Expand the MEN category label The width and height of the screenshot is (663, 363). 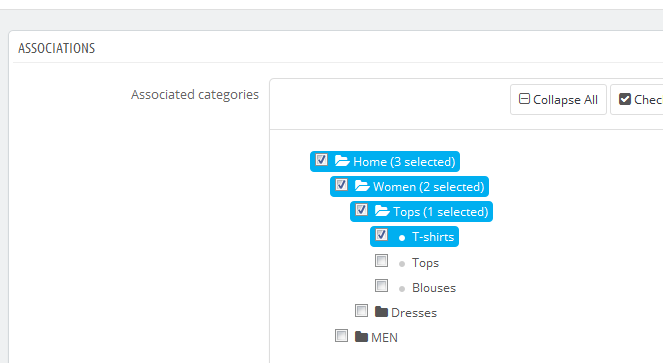(x=384, y=338)
